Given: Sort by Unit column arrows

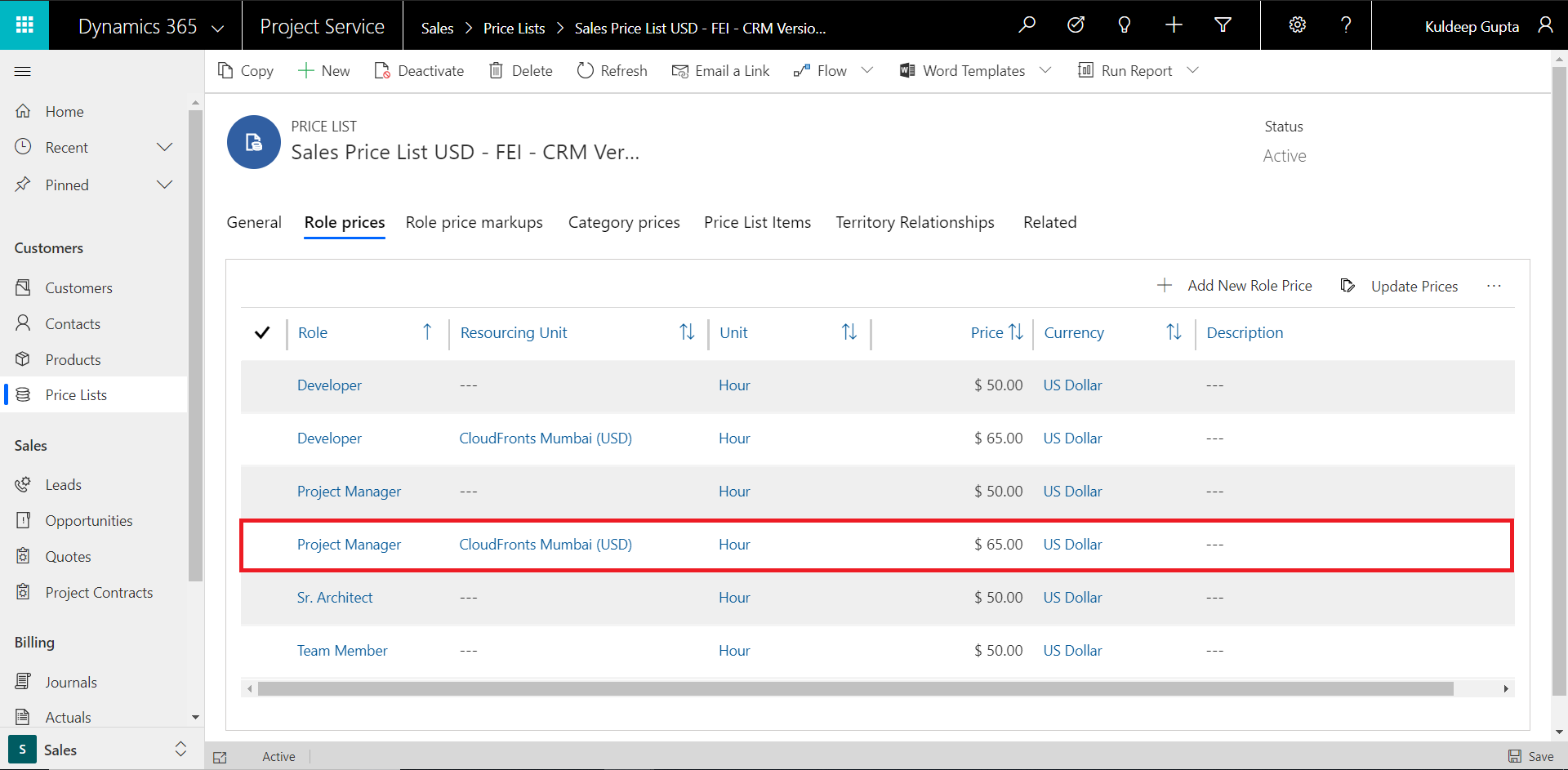Looking at the screenshot, I should 849,332.
